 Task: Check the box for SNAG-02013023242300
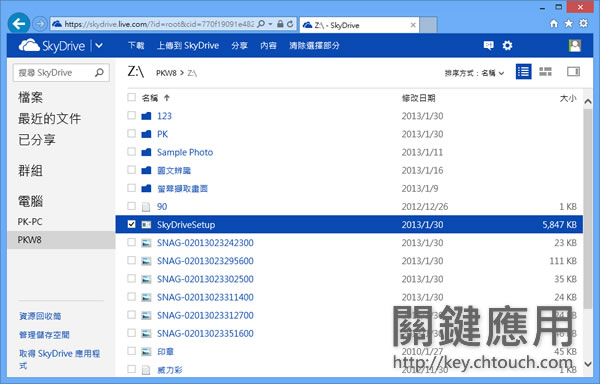pyautogui.click(x=131, y=242)
